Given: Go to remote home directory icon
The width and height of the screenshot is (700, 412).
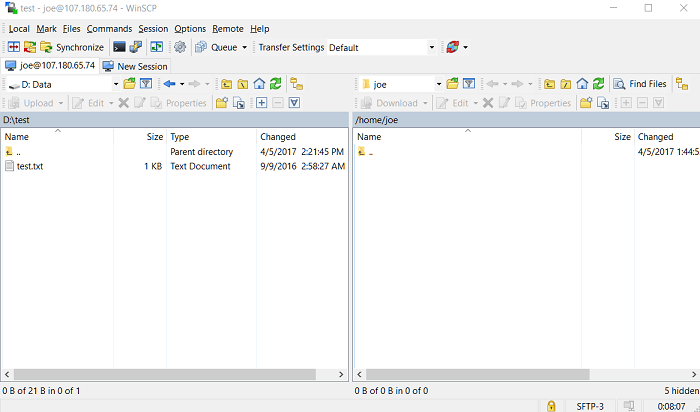Looking at the screenshot, I should (582, 84).
